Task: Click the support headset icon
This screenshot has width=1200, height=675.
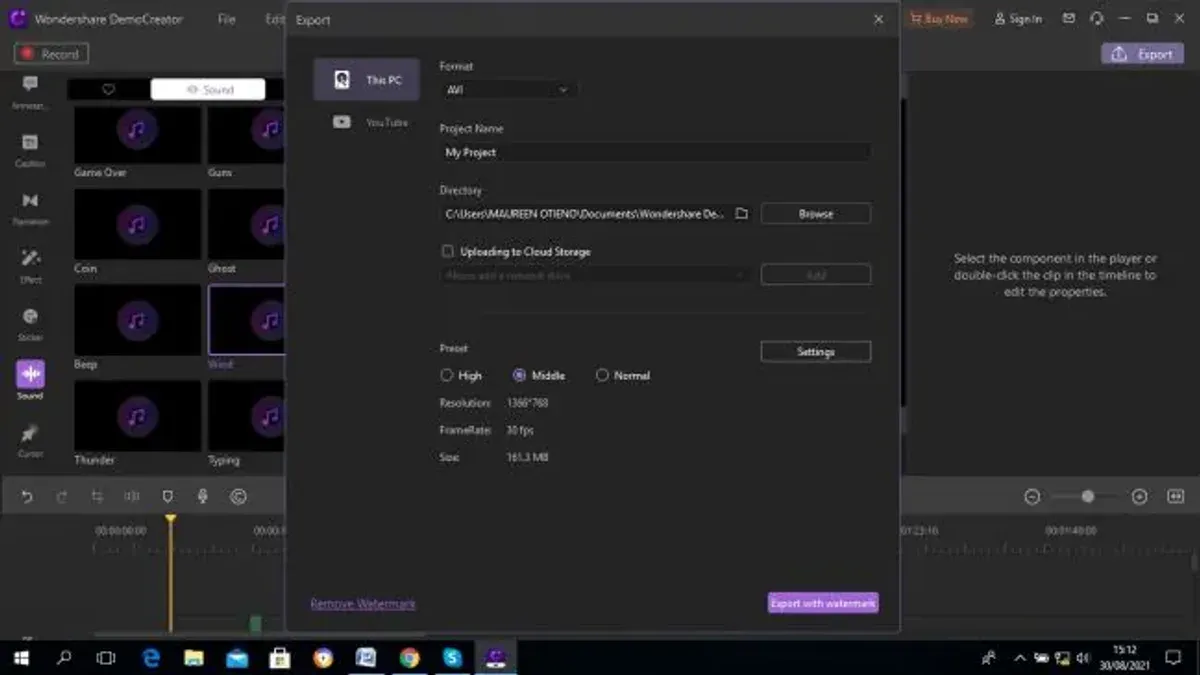Action: pyautogui.click(x=1097, y=19)
